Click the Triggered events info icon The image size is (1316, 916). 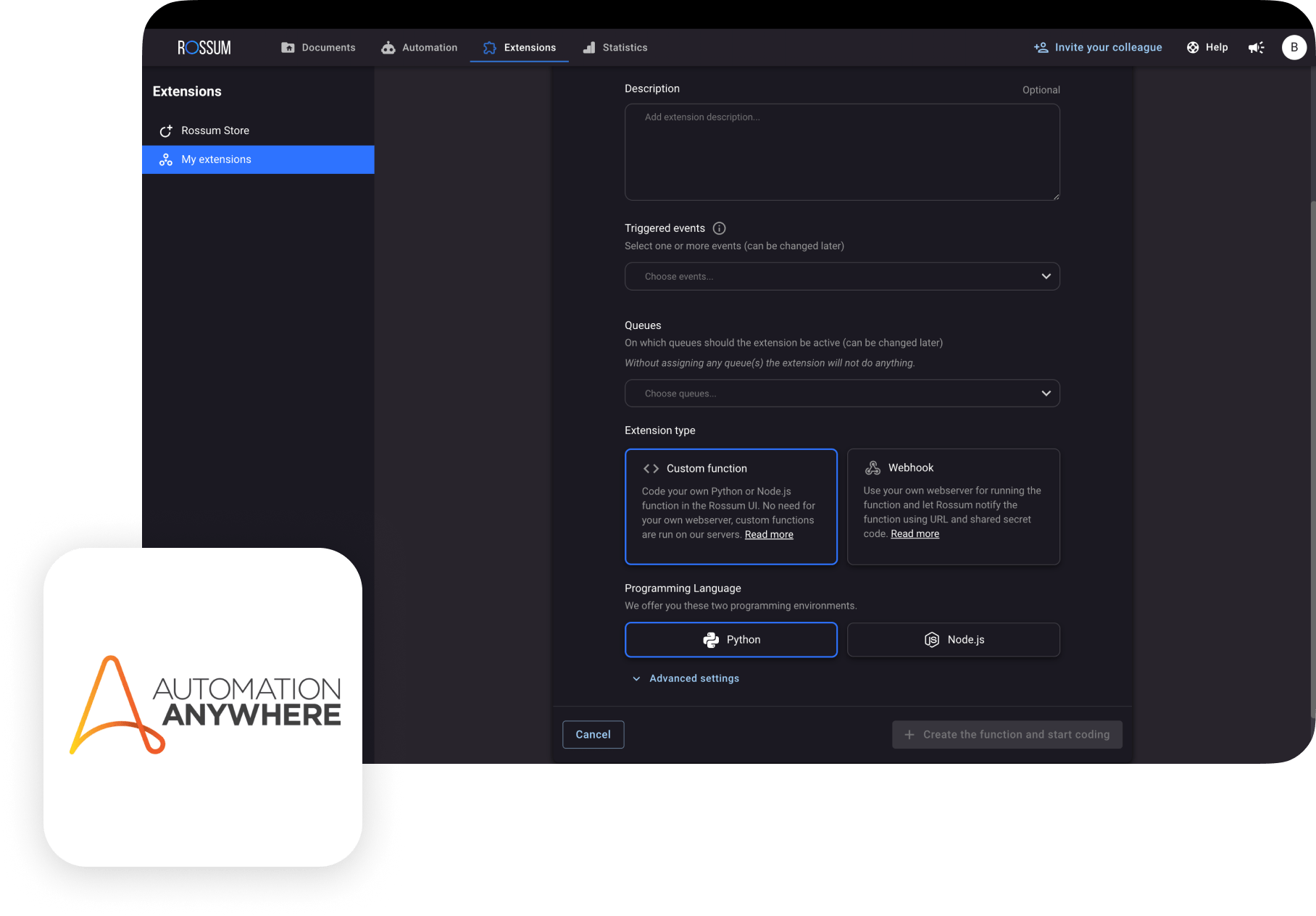719,228
